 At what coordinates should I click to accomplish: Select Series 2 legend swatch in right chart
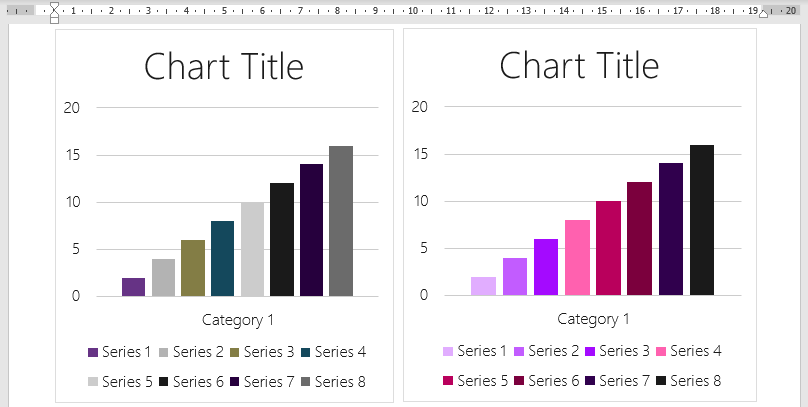point(519,351)
